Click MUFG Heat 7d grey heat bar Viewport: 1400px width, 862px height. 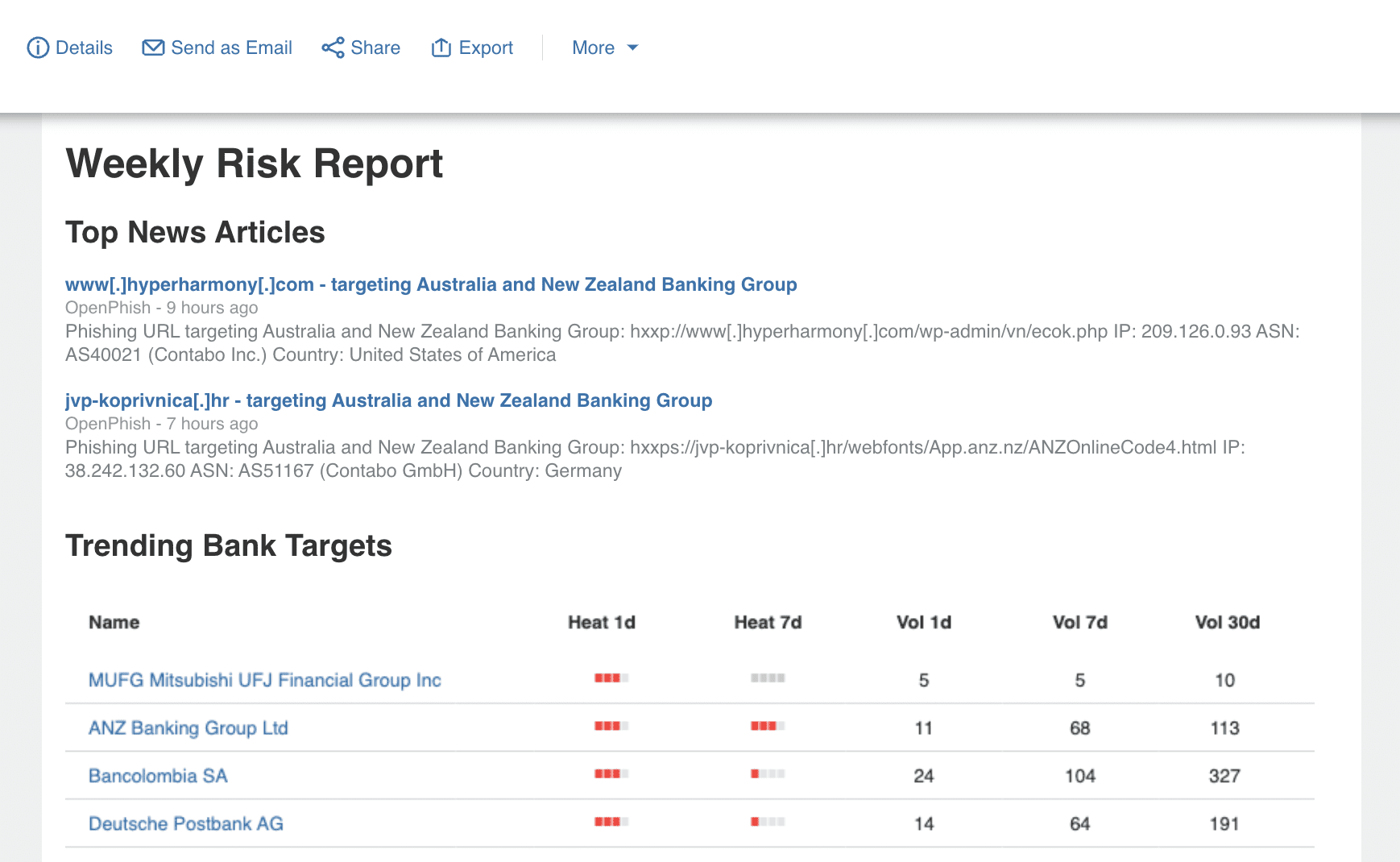pyautogui.click(x=768, y=678)
